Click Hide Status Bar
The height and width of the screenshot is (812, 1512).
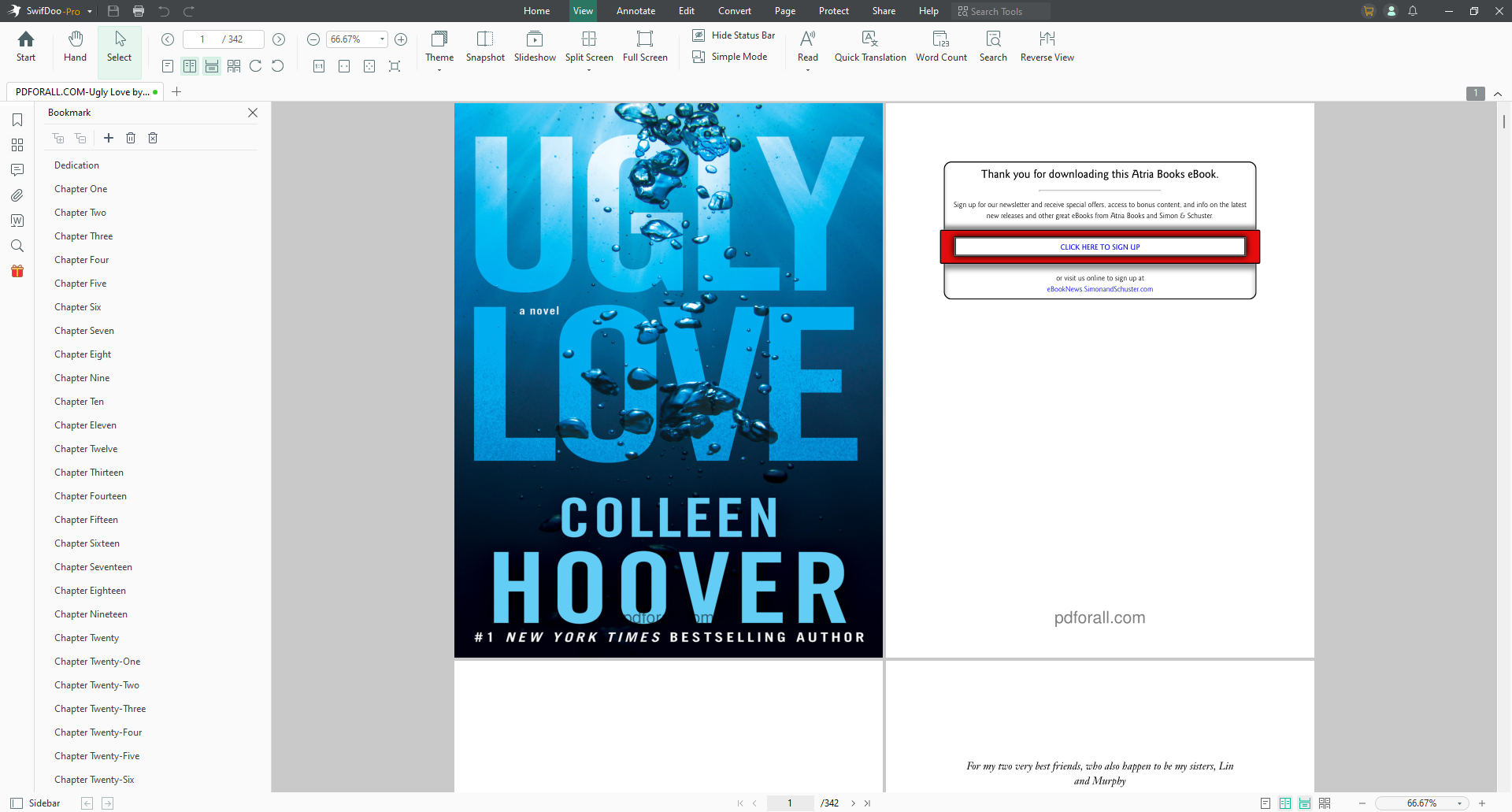point(734,35)
